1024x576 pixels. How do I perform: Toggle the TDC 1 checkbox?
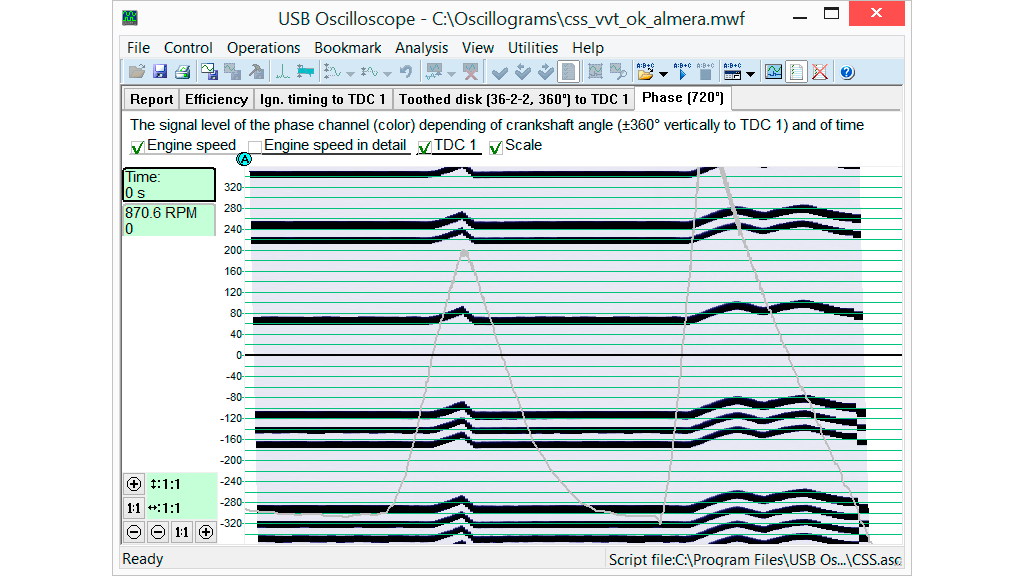click(425, 147)
